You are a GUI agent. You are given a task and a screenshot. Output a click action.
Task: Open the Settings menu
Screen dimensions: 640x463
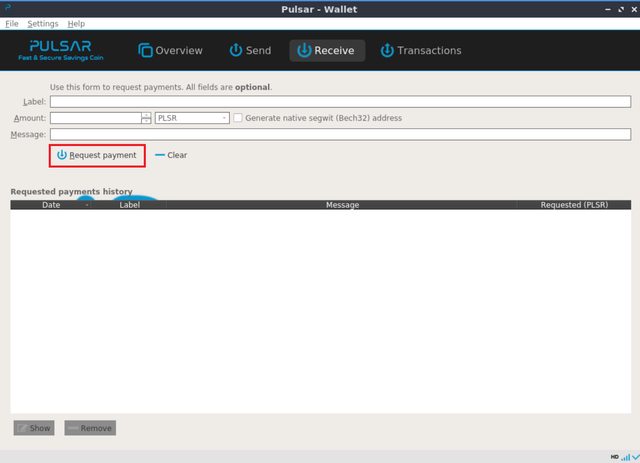tap(43, 24)
